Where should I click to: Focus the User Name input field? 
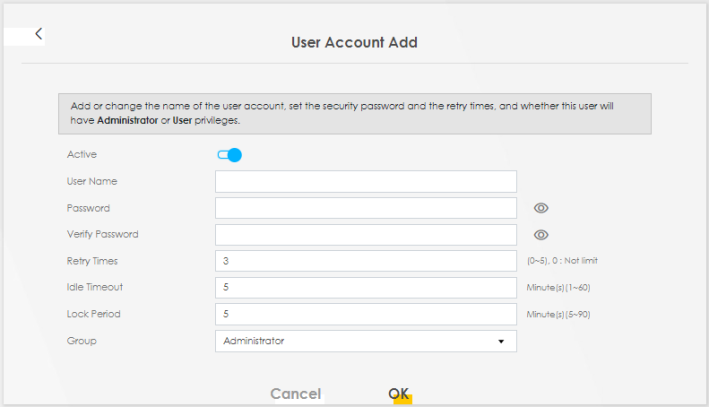point(365,181)
